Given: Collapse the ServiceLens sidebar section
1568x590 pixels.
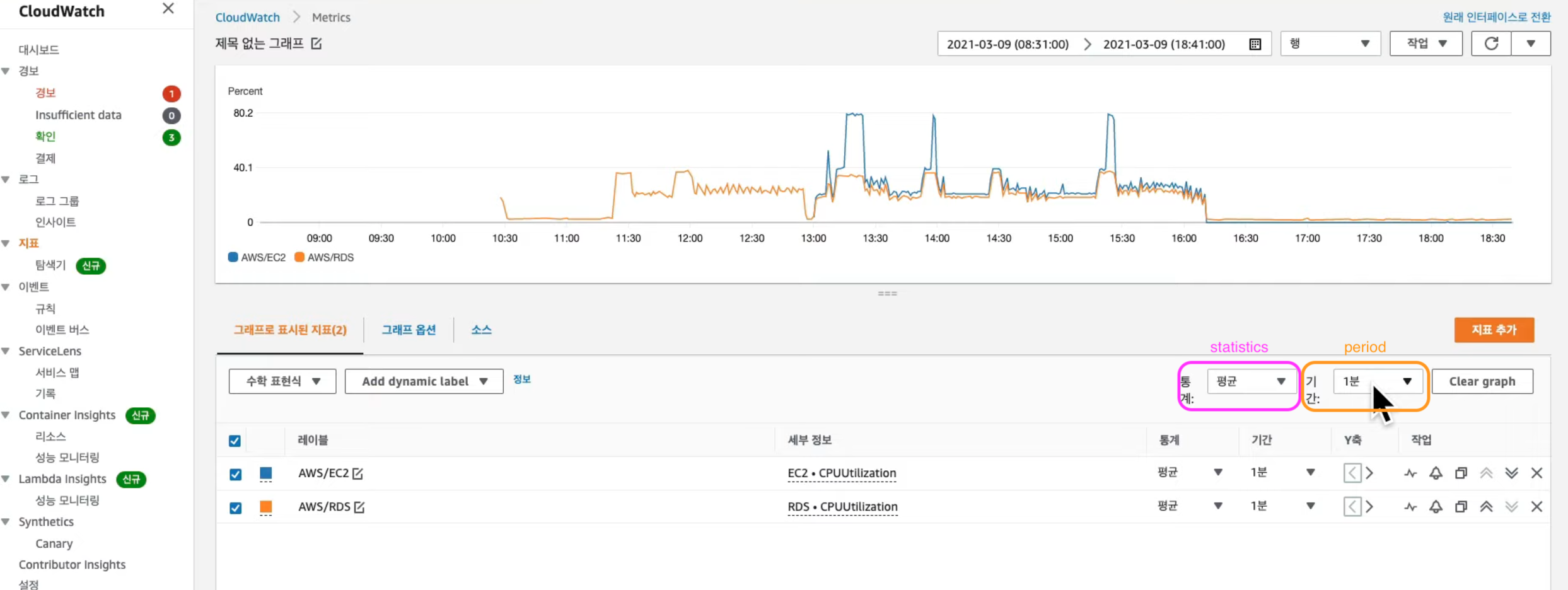Looking at the screenshot, I should (6, 351).
